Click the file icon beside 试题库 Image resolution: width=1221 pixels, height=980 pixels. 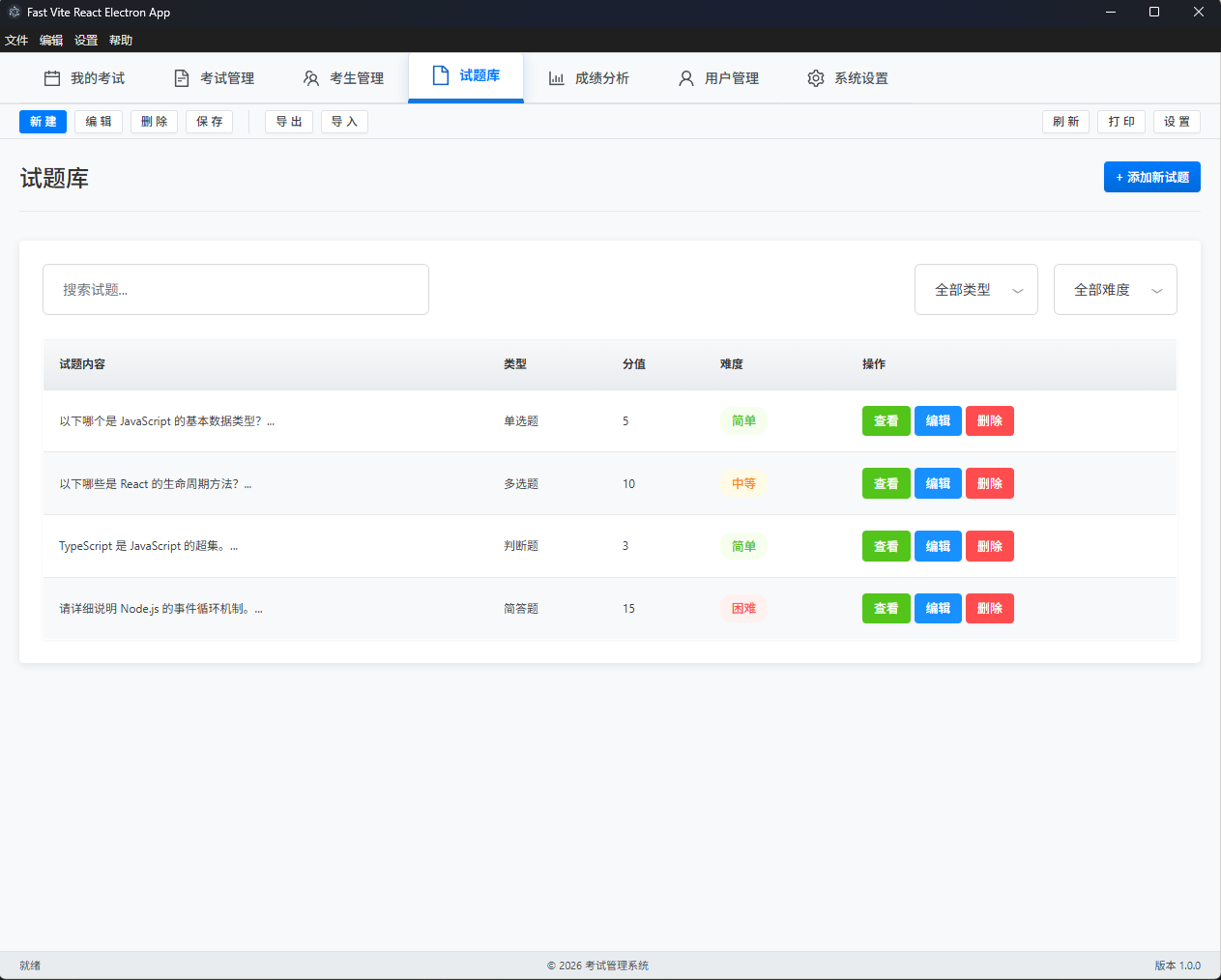(x=441, y=75)
